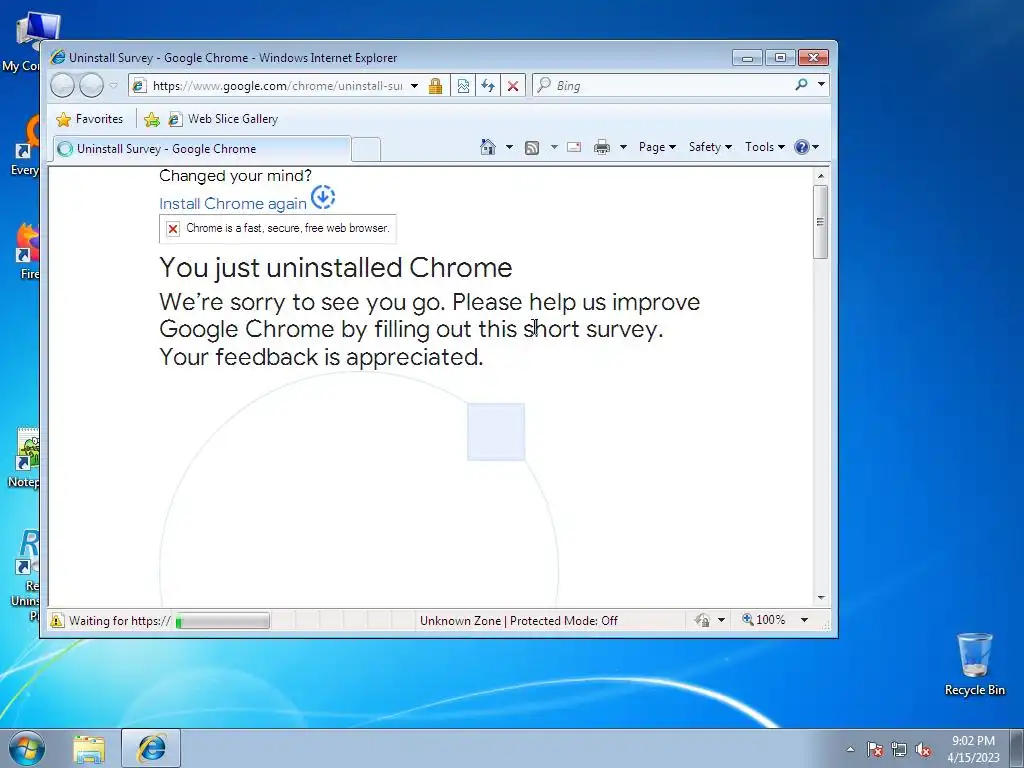1024x768 pixels.
Task: Select the Recycle Bin desktop icon
Action: pos(974,664)
